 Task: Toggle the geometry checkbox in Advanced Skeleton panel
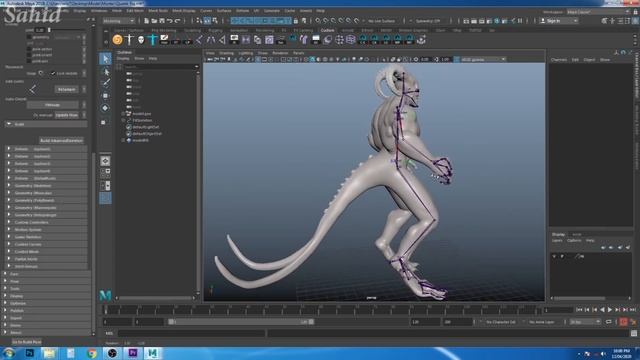coord(29,37)
